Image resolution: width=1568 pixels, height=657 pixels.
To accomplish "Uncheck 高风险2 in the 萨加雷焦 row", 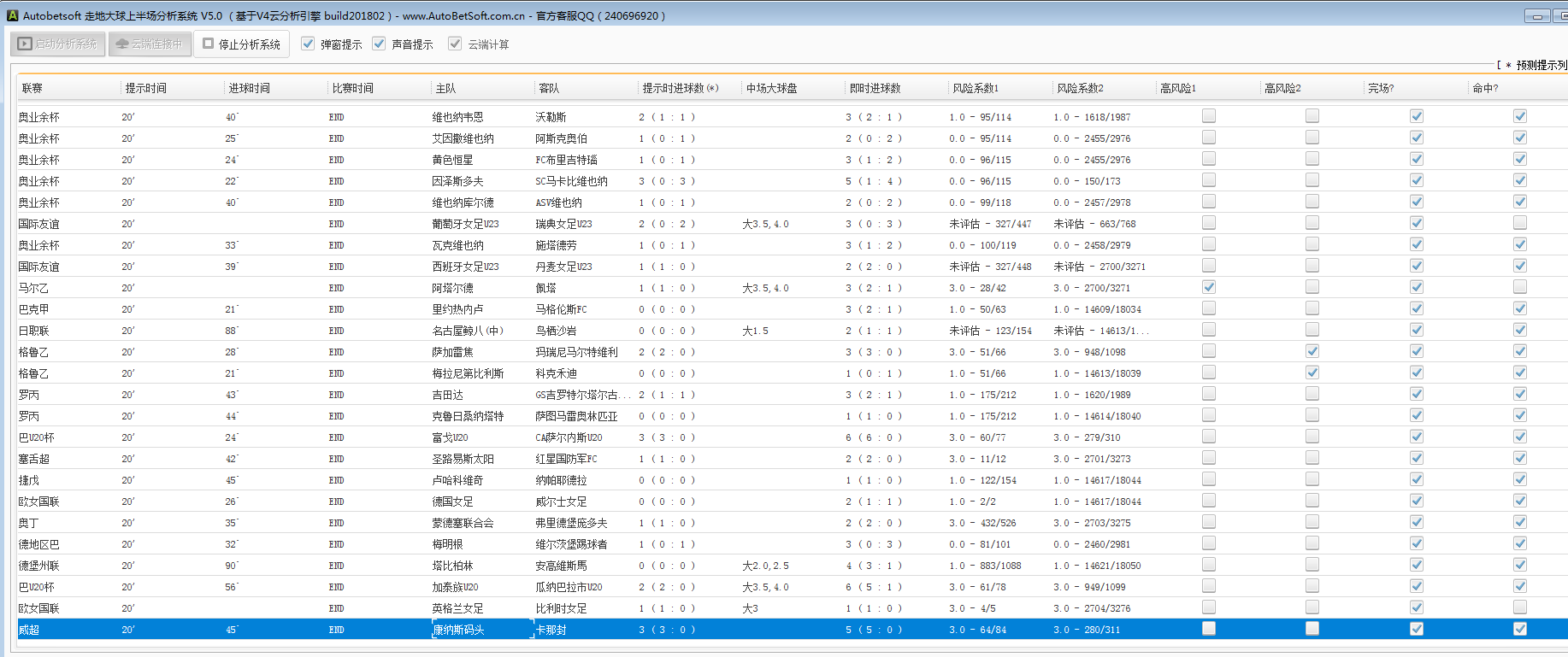I will click(1312, 351).
